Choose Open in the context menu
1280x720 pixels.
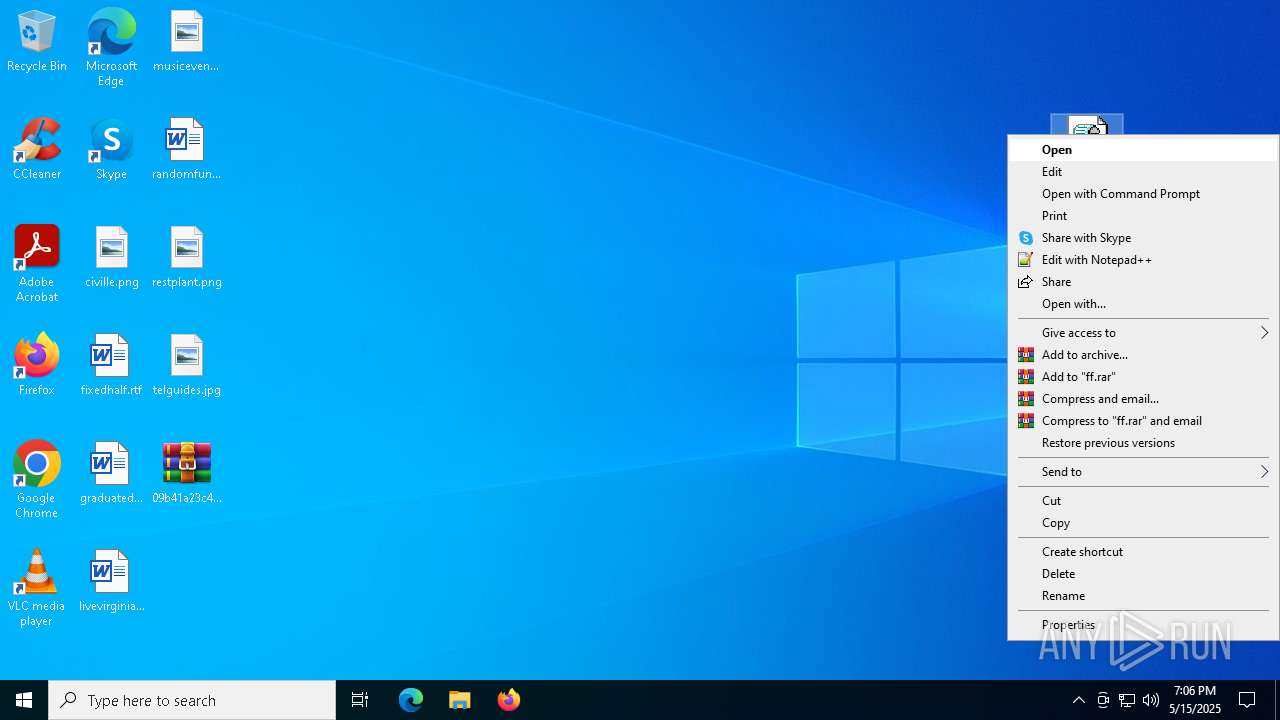pos(1143,150)
